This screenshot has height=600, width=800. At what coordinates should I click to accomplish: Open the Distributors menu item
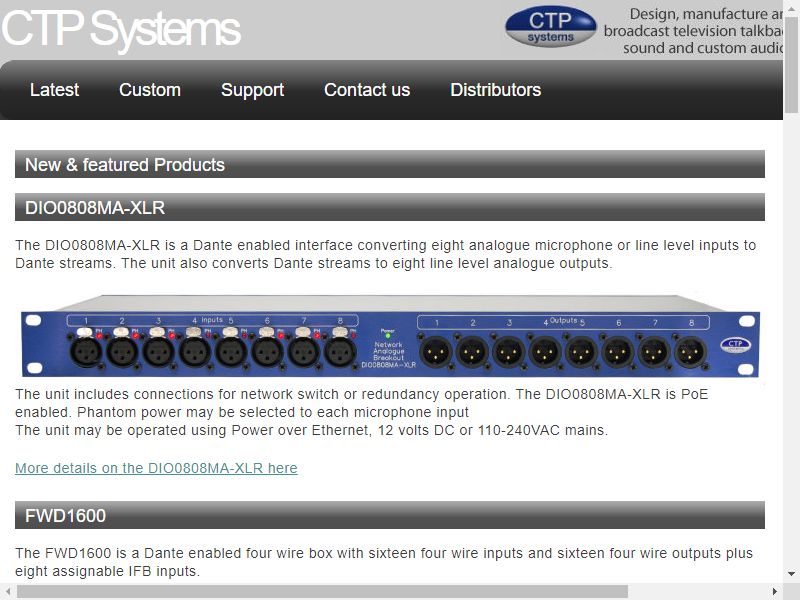pyautogui.click(x=495, y=90)
